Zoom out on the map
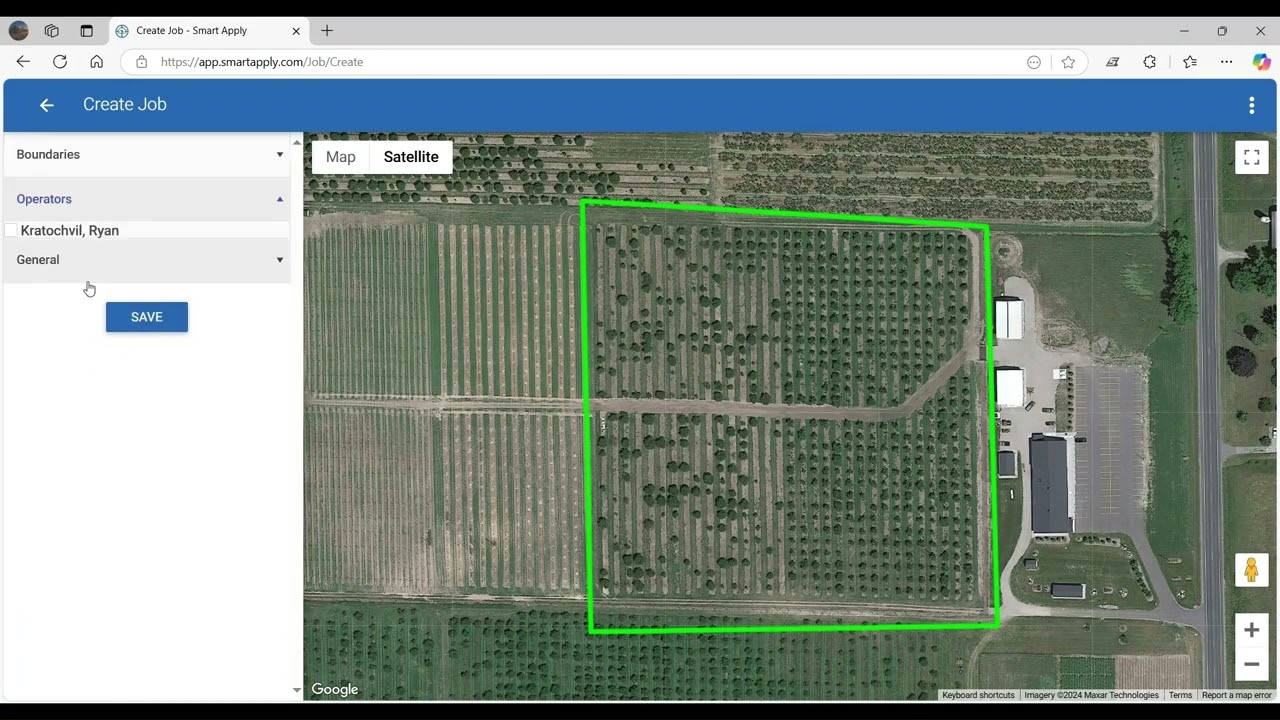The width and height of the screenshot is (1280, 720). 1251,664
